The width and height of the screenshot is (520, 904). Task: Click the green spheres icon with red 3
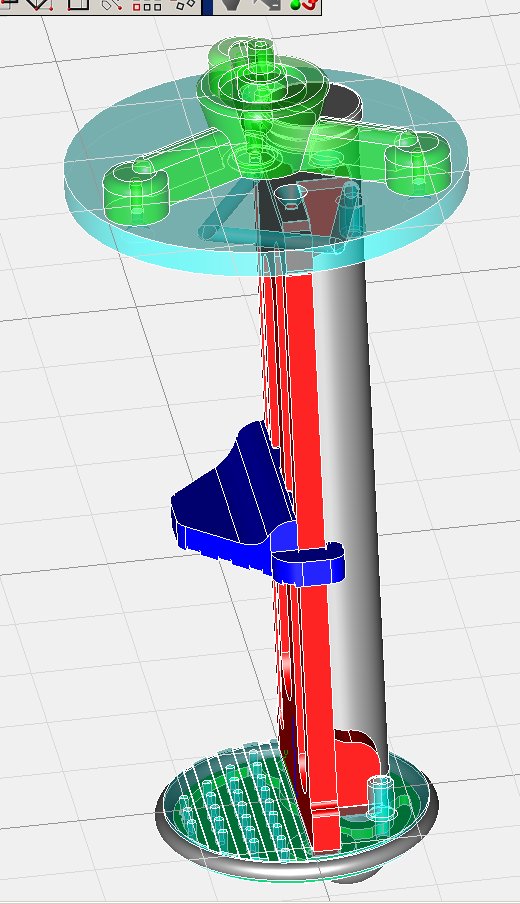click(x=304, y=5)
